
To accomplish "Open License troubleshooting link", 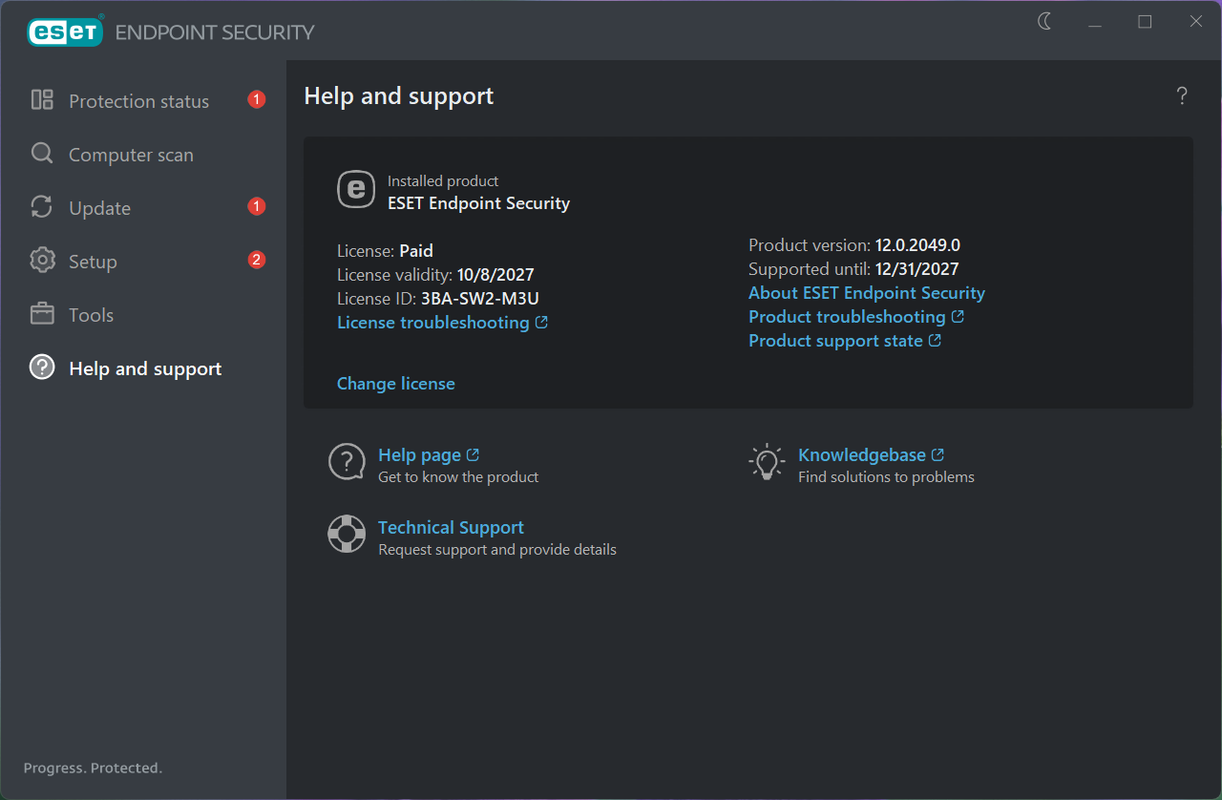I will point(433,322).
